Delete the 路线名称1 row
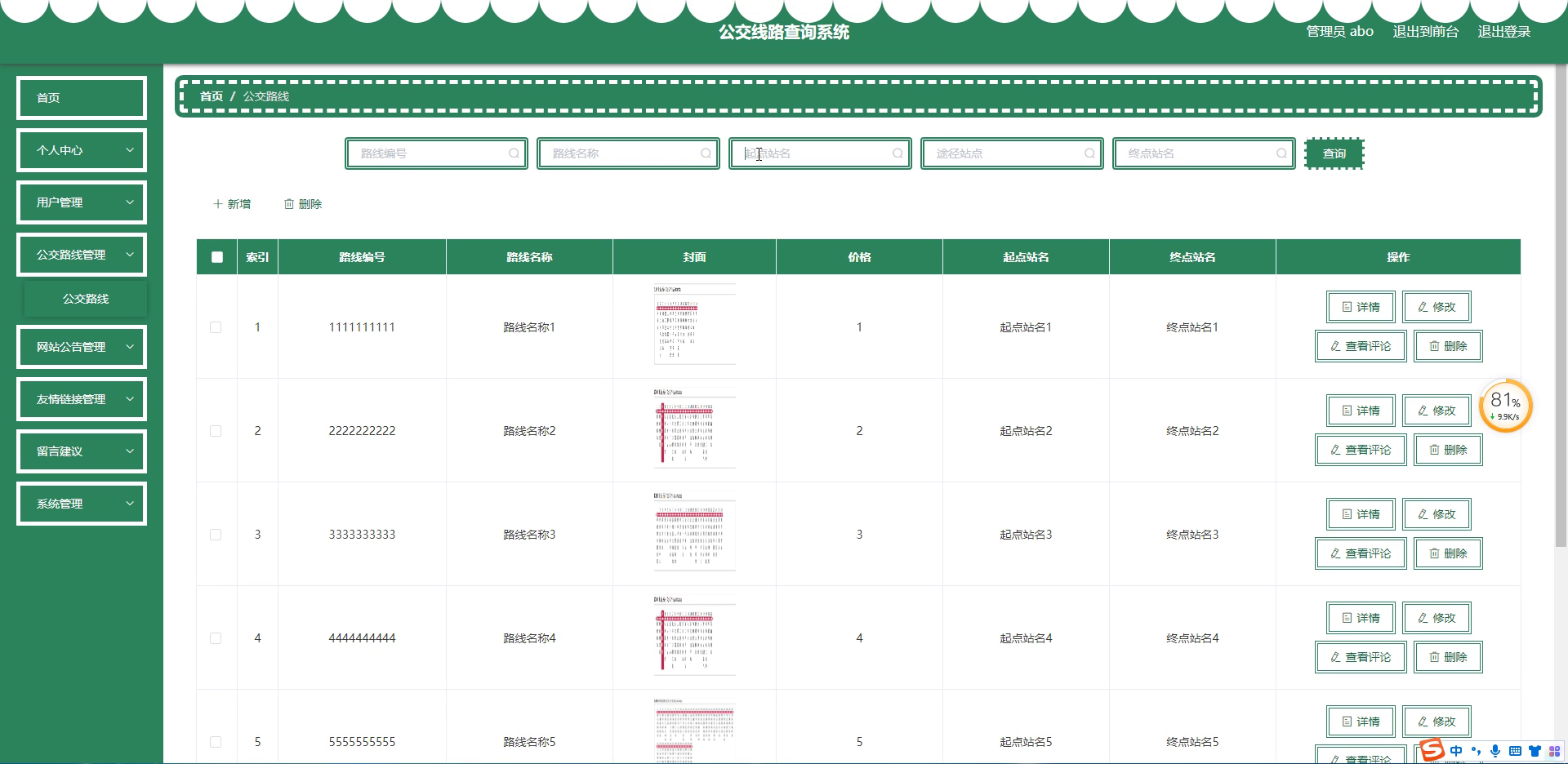This screenshot has height=764, width=1568. point(1448,346)
